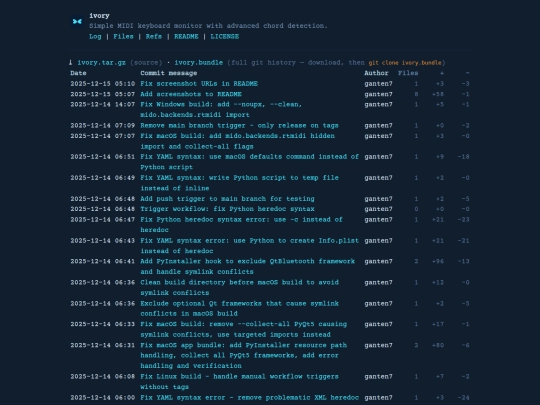
Task: Open commit 'Fix Windows build: add --noupx'
Action: click(x=221, y=110)
